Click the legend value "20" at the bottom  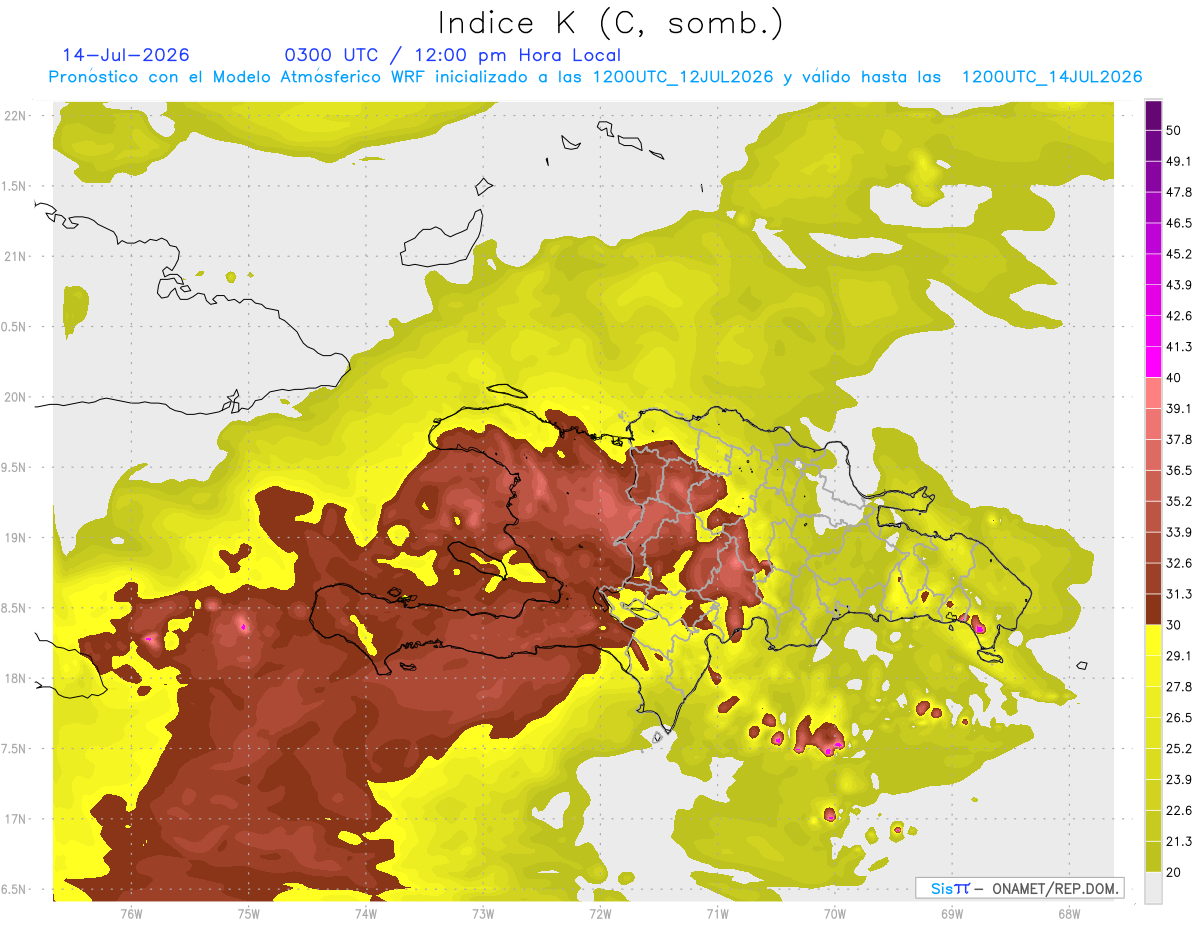tap(1174, 872)
